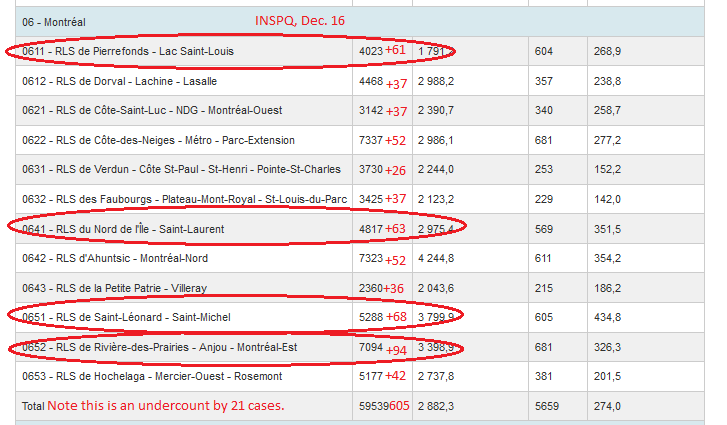This screenshot has width=727, height=425.
Task: Click value 201,5 in Hochelaga row
Action: [x=607, y=376]
